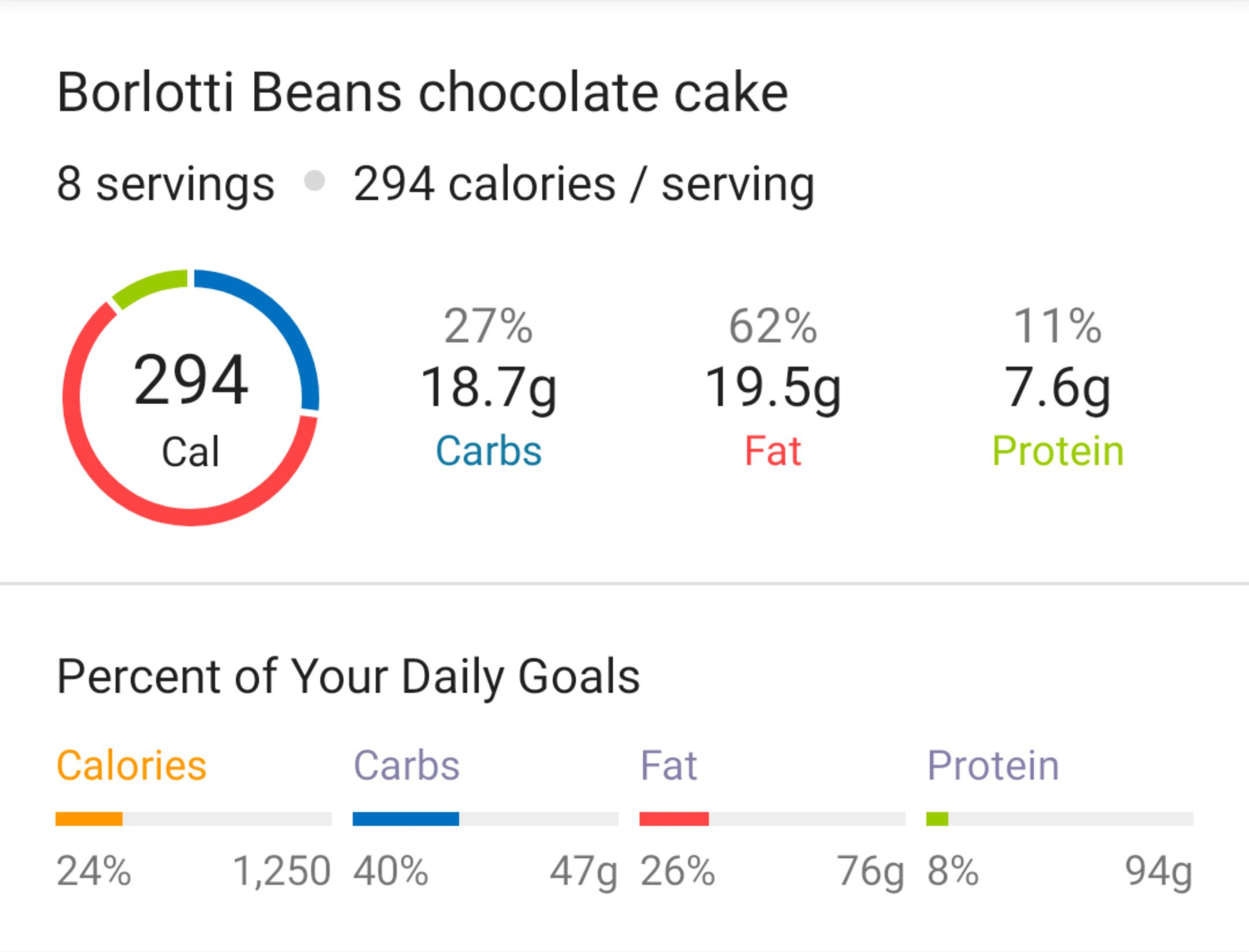Screen dimensions: 1249x952
Task: Click the 1,250 calorie goal value
Action: click(x=282, y=871)
